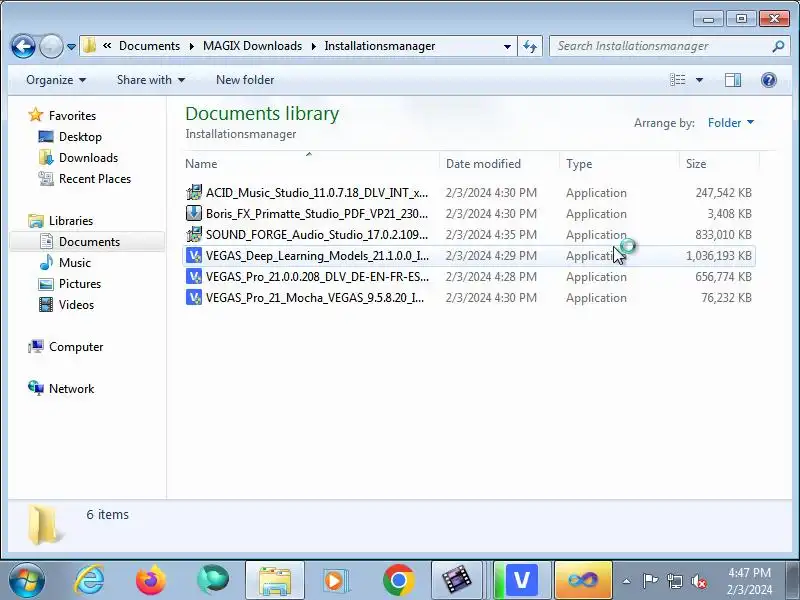This screenshot has height=600, width=800.
Task: Switch to the VEGAS V taskbar app
Action: (x=521, y=581)
